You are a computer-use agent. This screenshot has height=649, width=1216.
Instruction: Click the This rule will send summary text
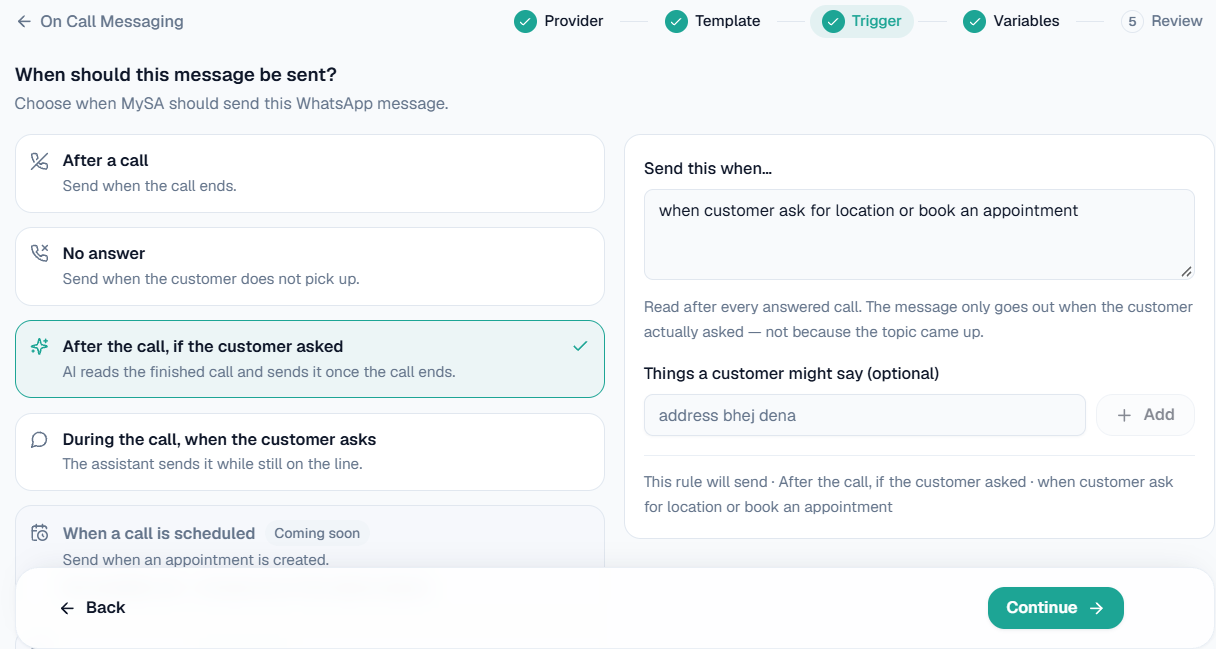tap(909, 494)
